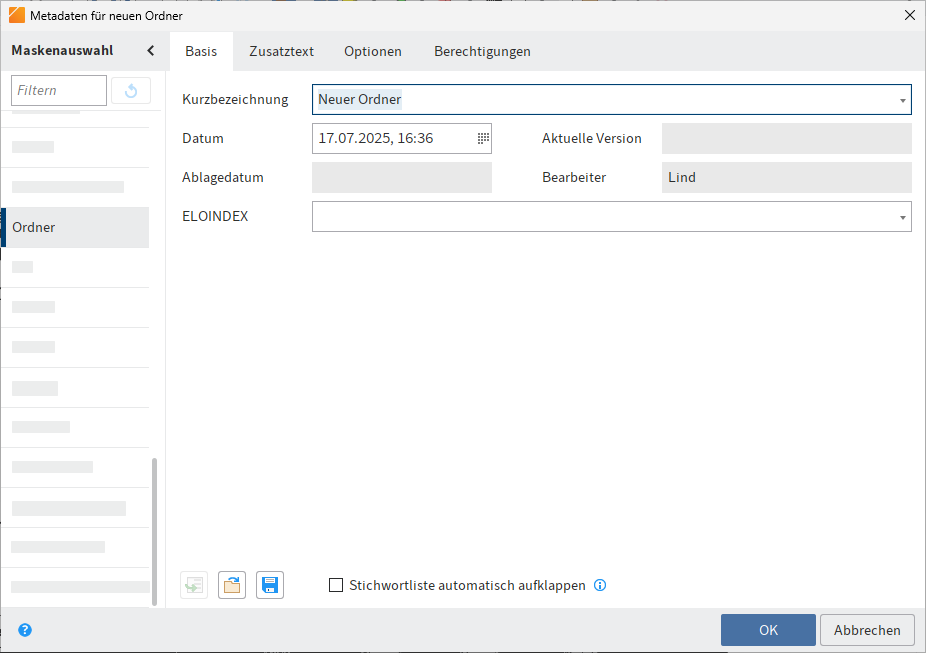This screenshot has width=926, height=653.
Task: Open help via the question mark icon
Action: click(25, 630)
